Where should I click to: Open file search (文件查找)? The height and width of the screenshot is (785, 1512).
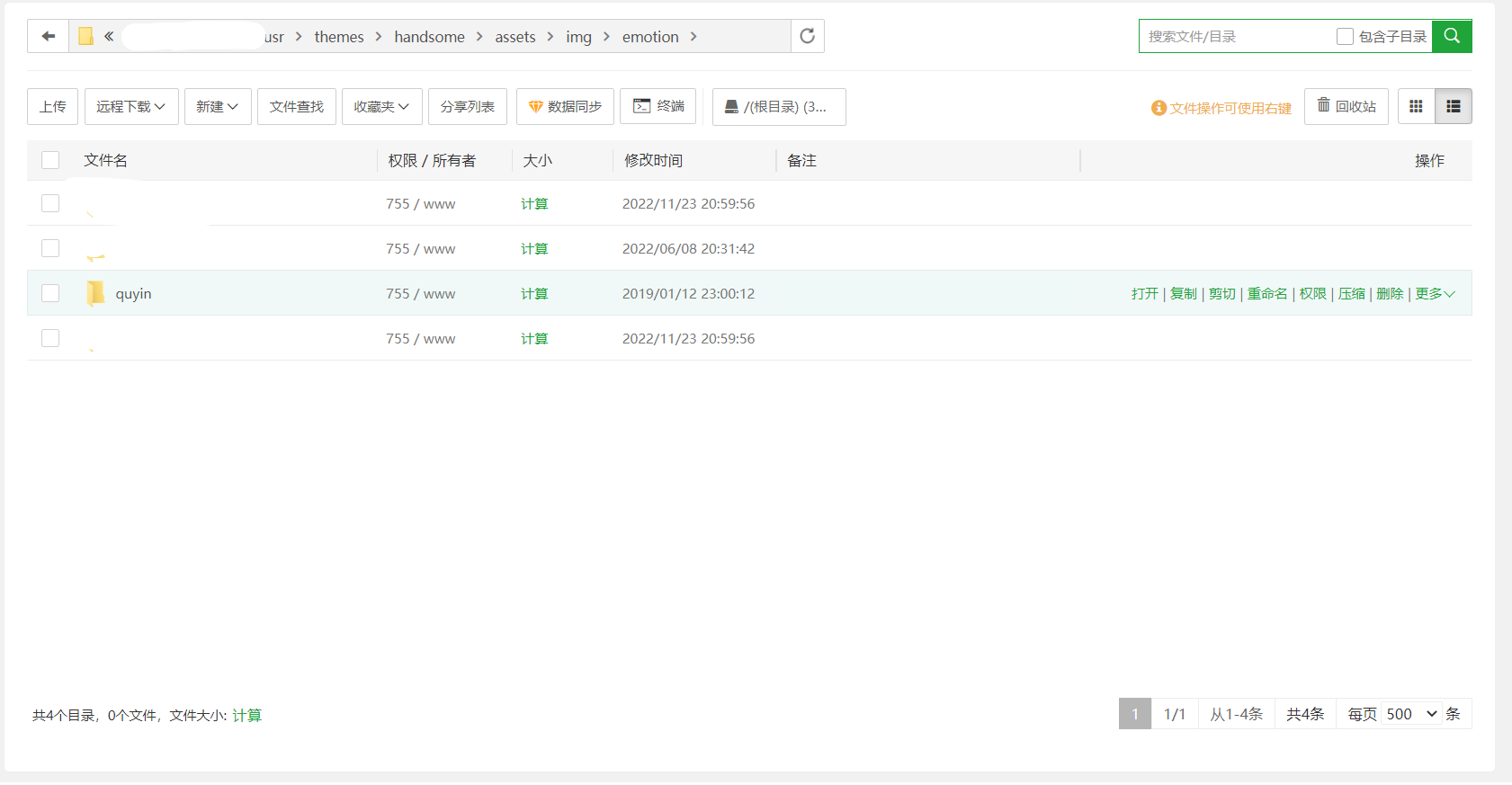point(297,106)
